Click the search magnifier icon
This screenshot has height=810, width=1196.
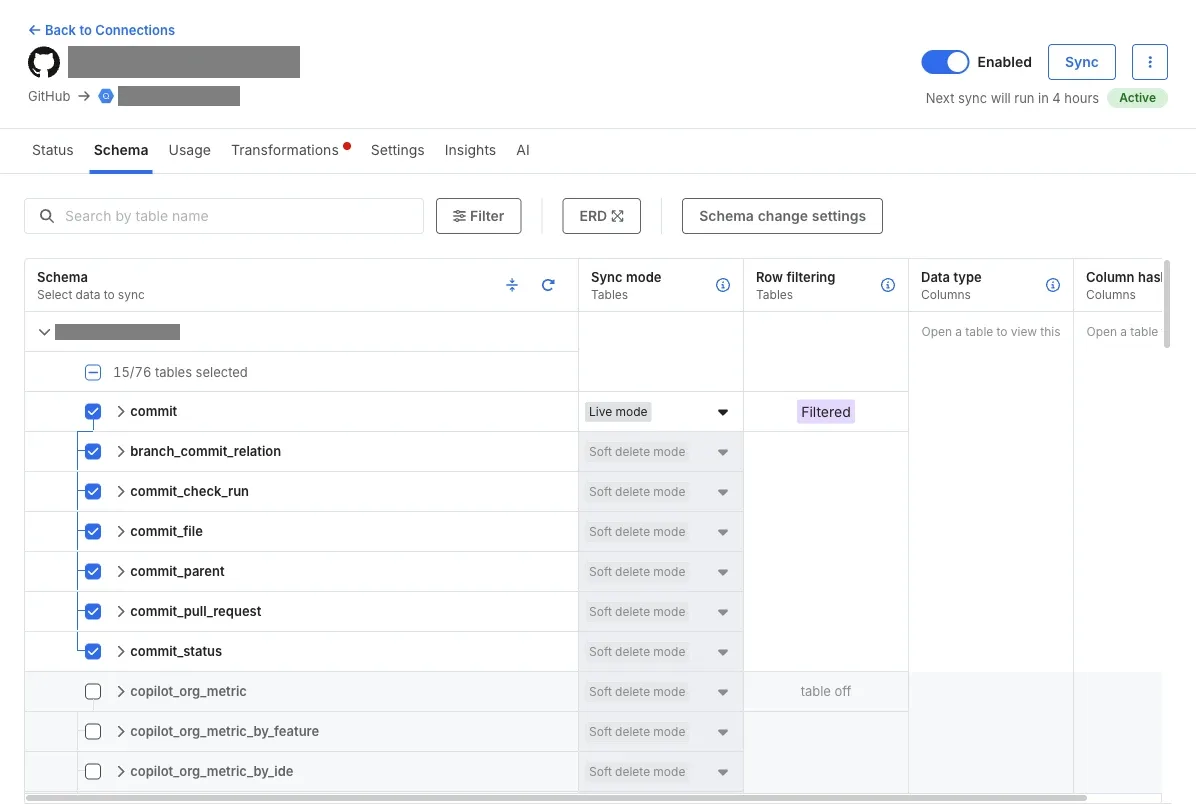tap(47, 217)
